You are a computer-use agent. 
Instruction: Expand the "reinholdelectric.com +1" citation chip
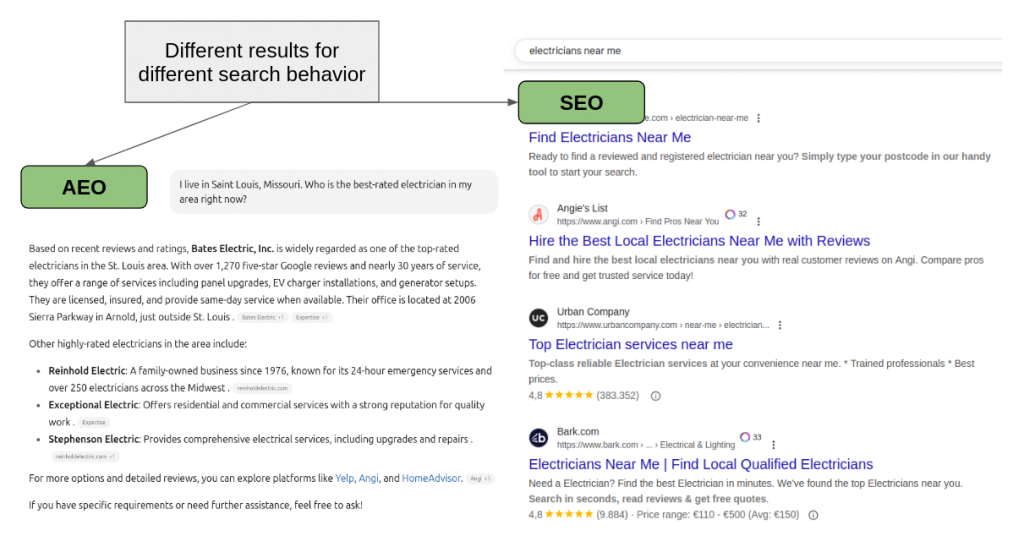click(x=87, y=457)
